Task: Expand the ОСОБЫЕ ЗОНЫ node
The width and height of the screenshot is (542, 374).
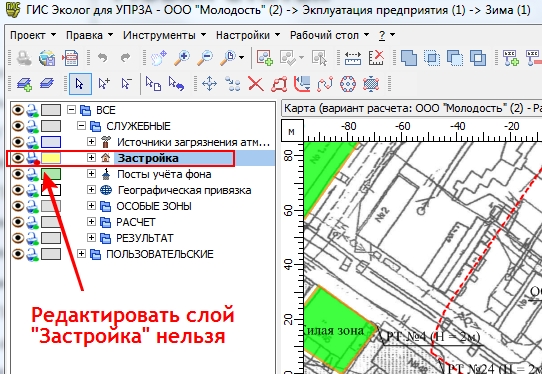Action: [91, 206]
